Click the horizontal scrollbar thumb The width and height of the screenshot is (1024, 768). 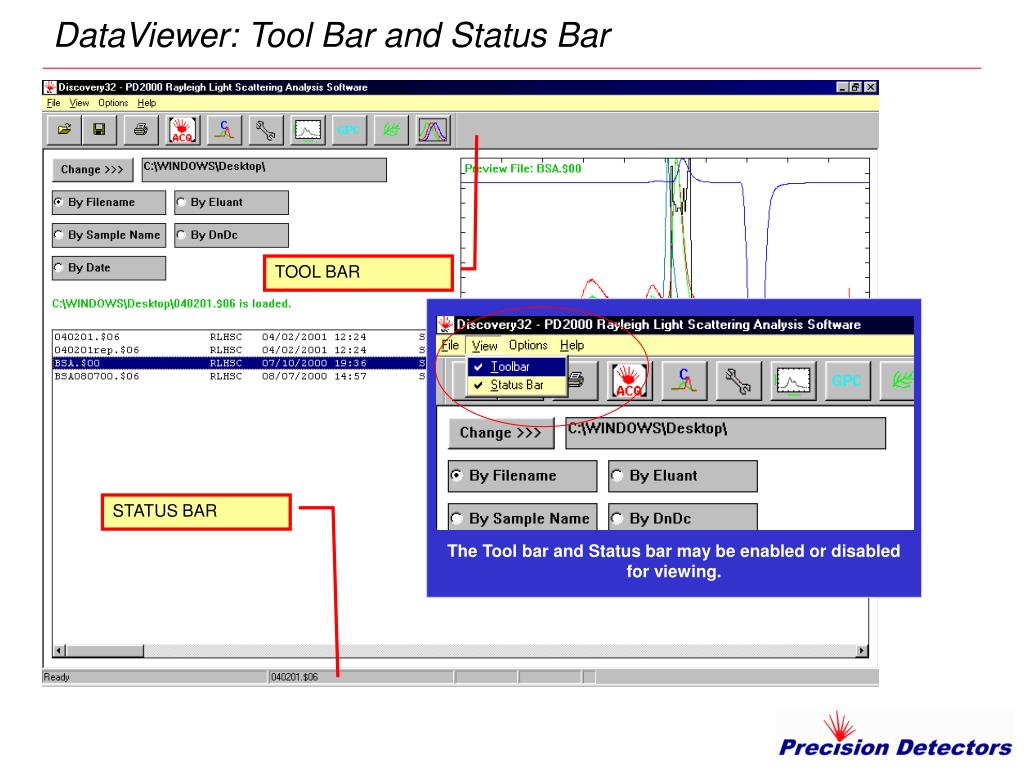coord(104,650)
